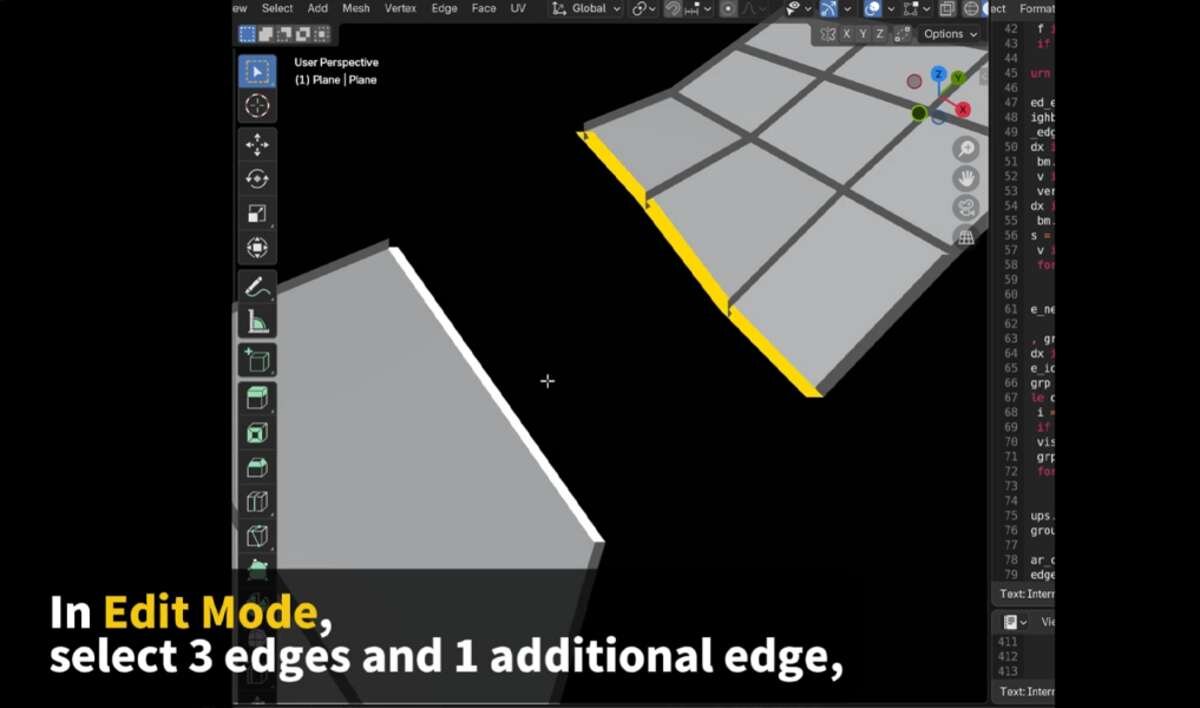
Task: Click the pan view hand icon
Action: [x=966, y=179]
